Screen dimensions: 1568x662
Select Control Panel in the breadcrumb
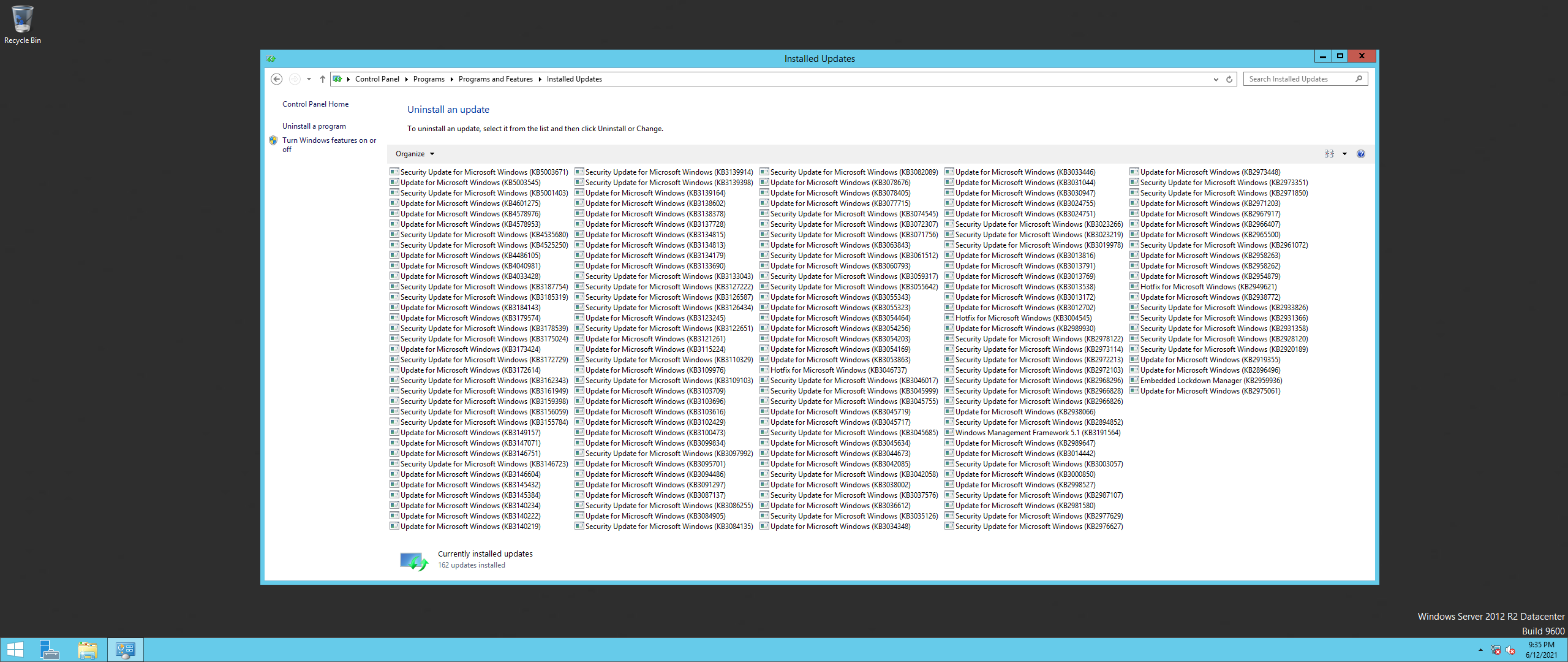coord(377,79)
